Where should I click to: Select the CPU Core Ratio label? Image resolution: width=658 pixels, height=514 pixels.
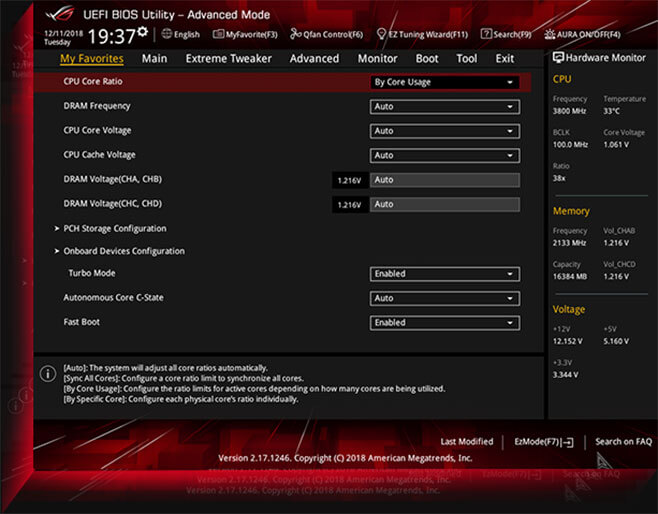93,81
